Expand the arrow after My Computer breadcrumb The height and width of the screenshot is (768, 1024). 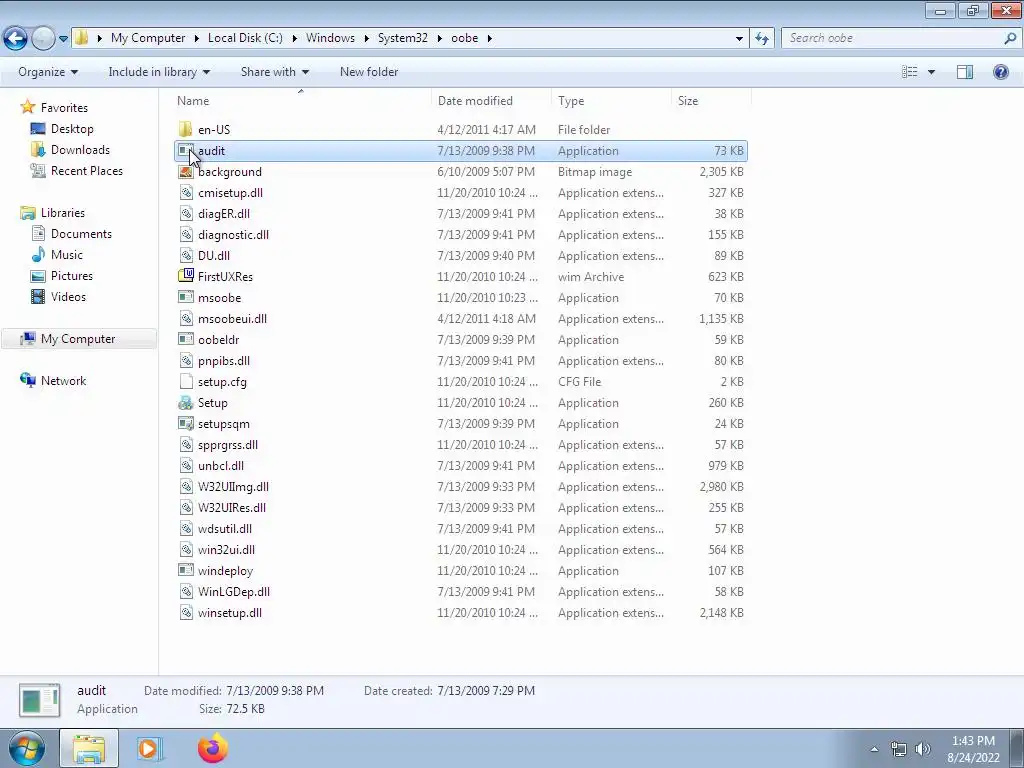click(x=196, y=39)
